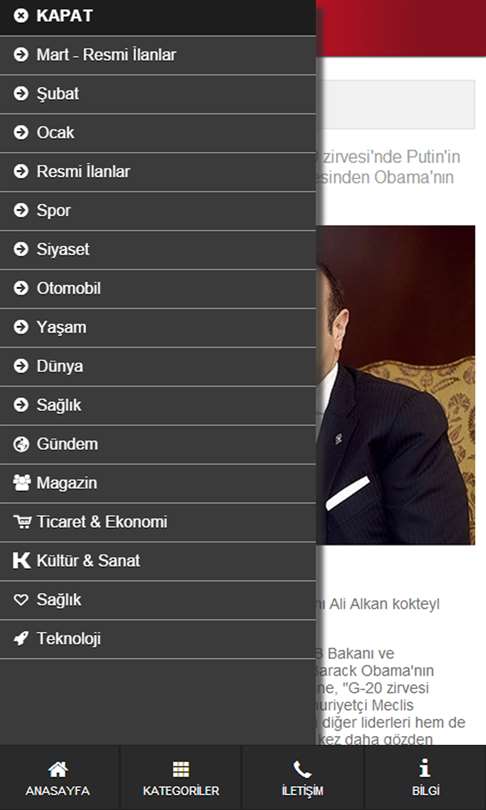Click the arrow icon beside Dünya
The width and height of the screenshot is (486, 810).
coord(21,366)
